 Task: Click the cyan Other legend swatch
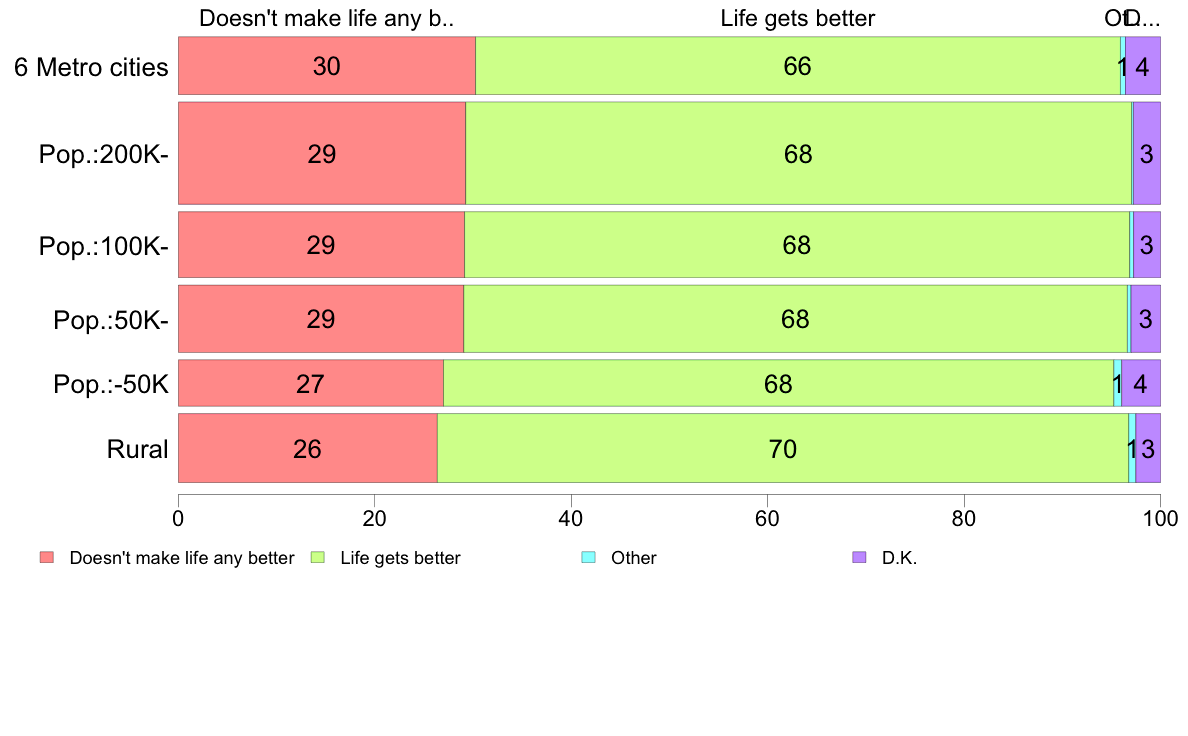[588, 558]
